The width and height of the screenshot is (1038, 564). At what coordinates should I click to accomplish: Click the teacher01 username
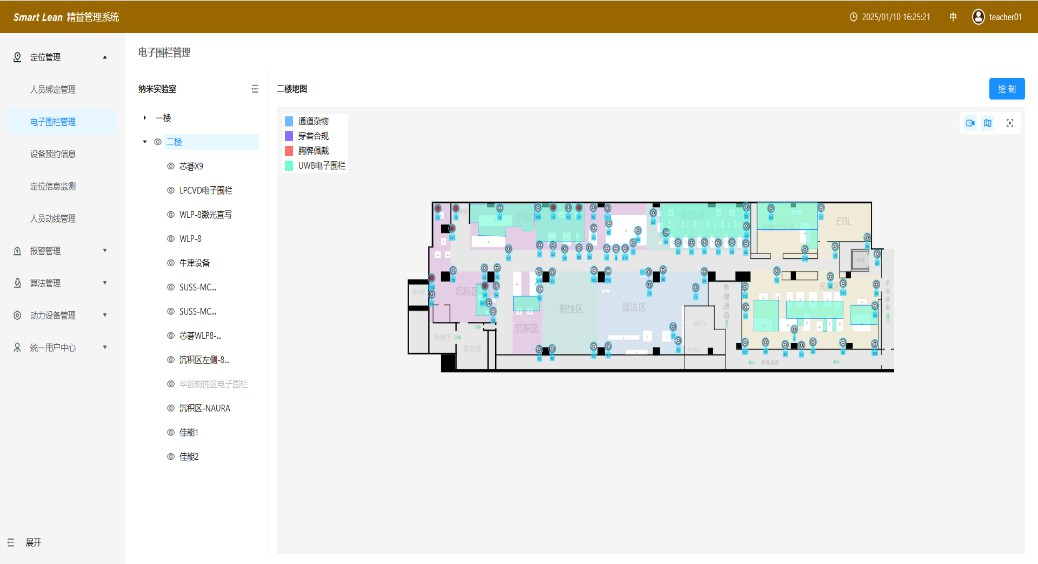click(1006, 17)
